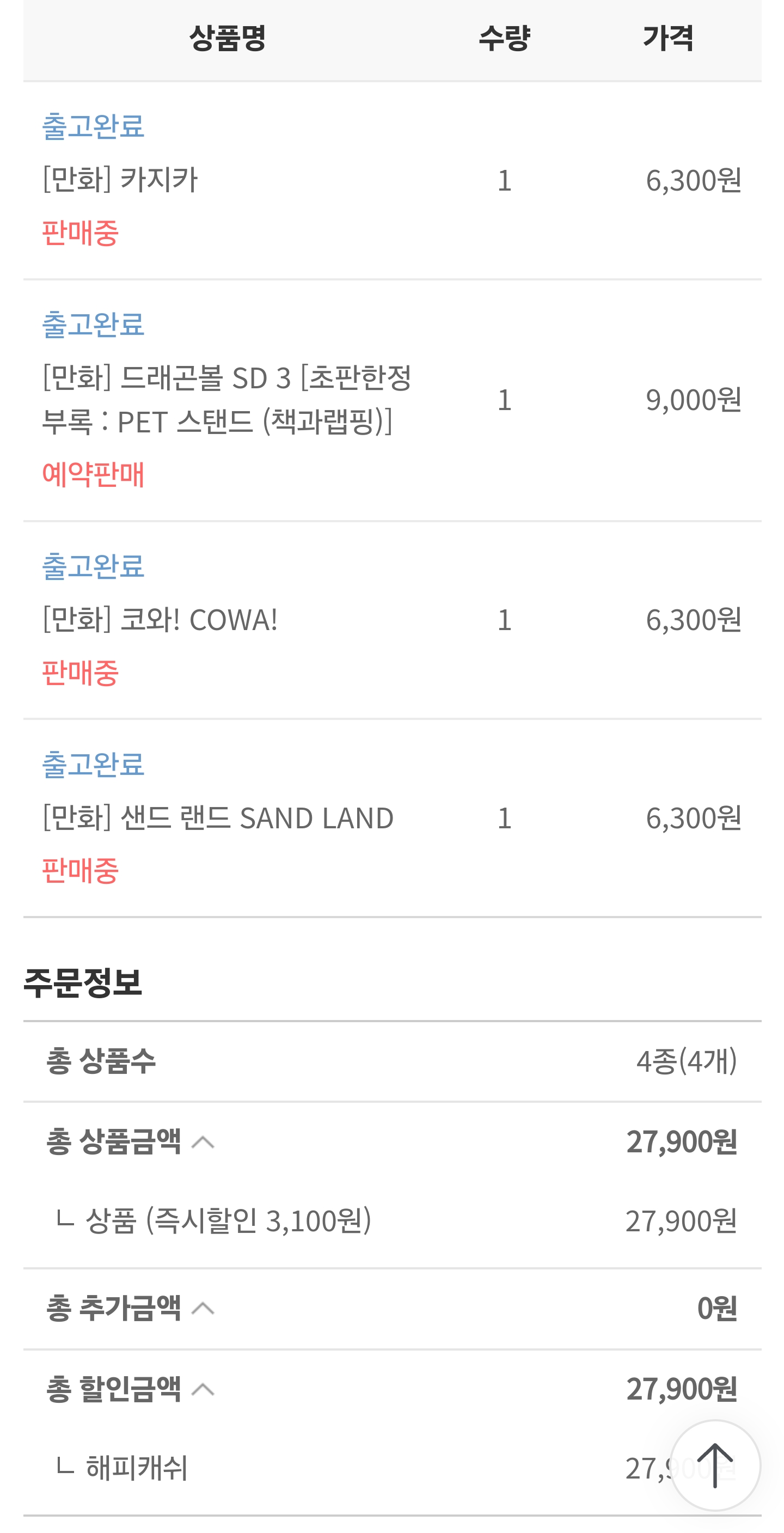
Task: Open the 코와! COWA! product link
Action: coord(160,620)
